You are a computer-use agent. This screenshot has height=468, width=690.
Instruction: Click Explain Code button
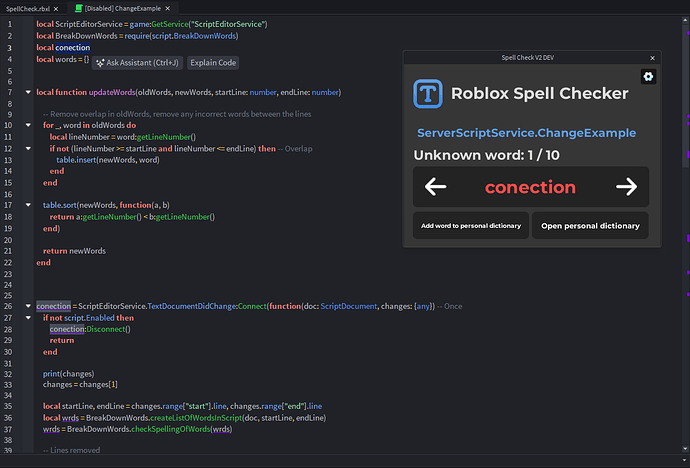(213, 63)
